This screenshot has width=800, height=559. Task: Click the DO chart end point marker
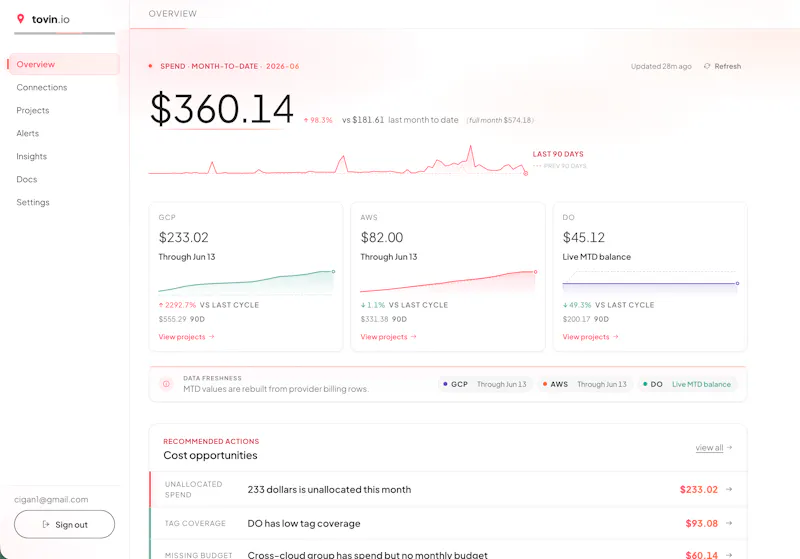[x=737, y=283]
